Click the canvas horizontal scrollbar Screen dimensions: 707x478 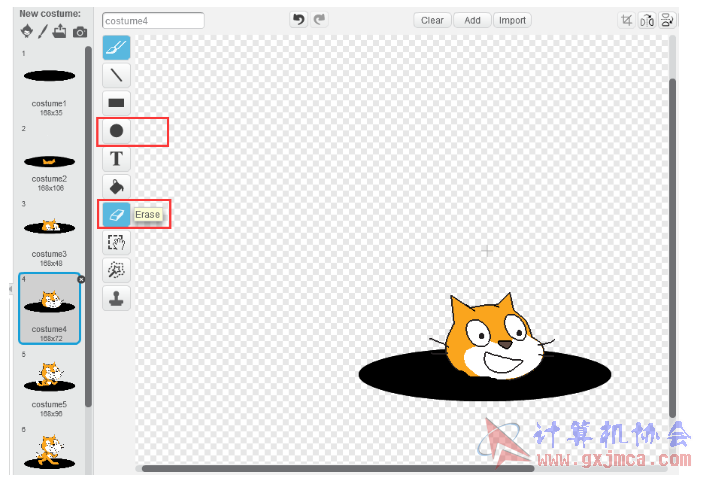[x=338, y=469]
